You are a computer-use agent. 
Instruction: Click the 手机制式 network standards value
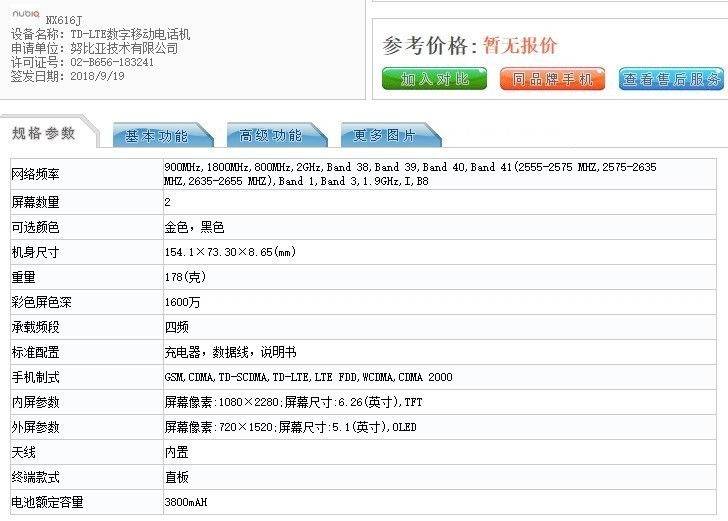(308, 377)
